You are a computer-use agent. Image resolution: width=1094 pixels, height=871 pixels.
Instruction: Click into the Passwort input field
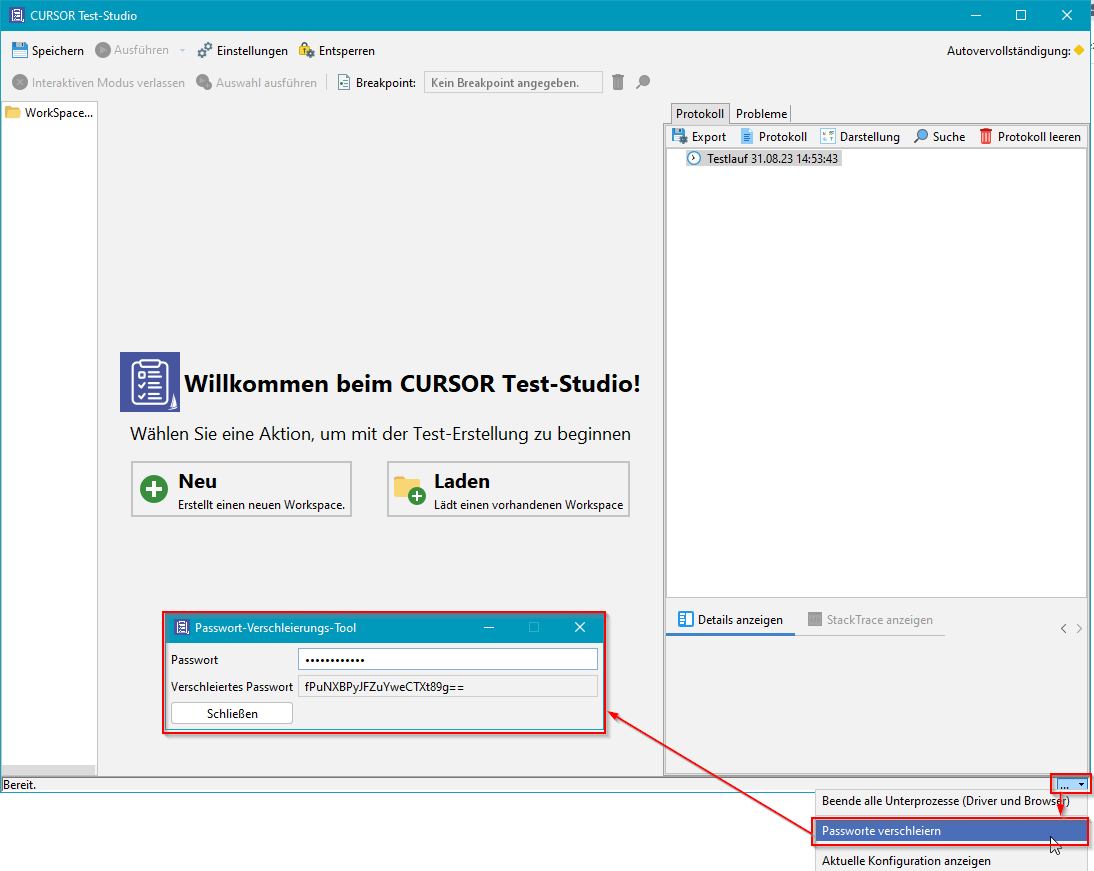tap(447, 660)
